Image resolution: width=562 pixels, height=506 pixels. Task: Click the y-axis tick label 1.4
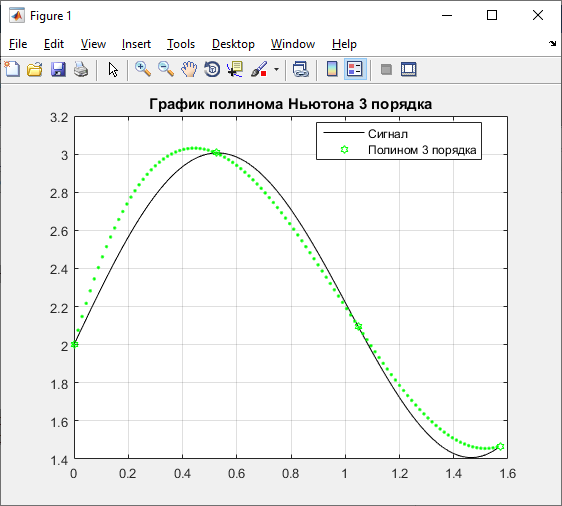[x=59, y=460]
